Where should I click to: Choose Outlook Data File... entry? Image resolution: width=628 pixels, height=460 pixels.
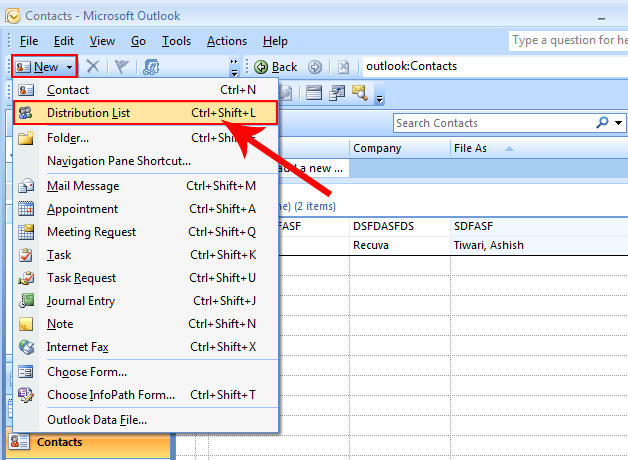pyautogui.click(x=146, y=420)
